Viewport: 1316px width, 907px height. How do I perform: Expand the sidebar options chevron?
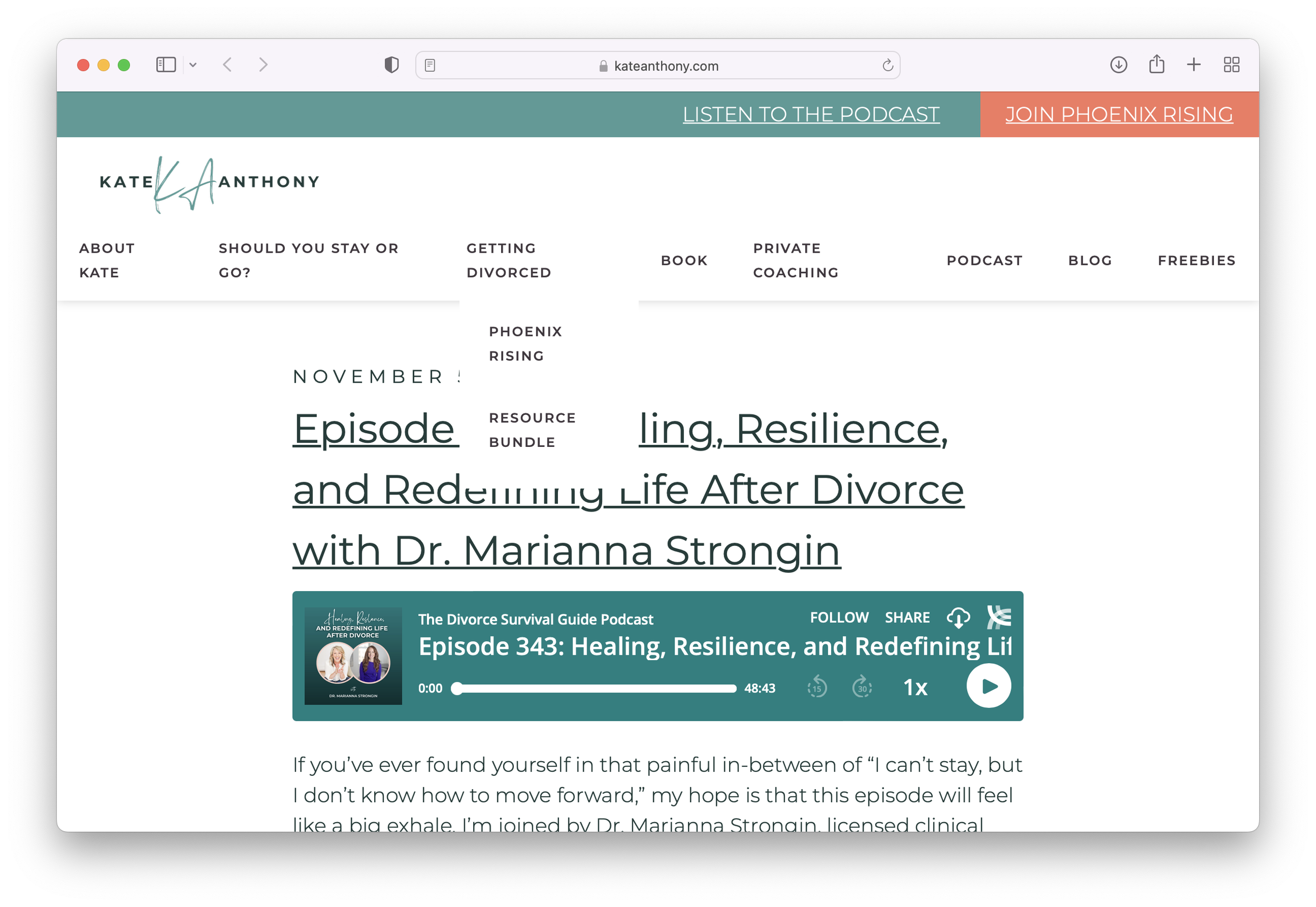(x=193, y=65)
